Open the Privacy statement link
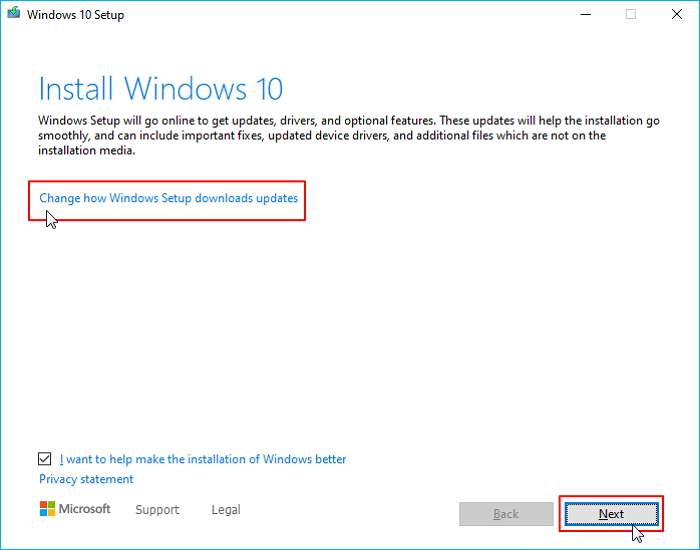Viewport: 700px width, 550px height. pos(86,479)
